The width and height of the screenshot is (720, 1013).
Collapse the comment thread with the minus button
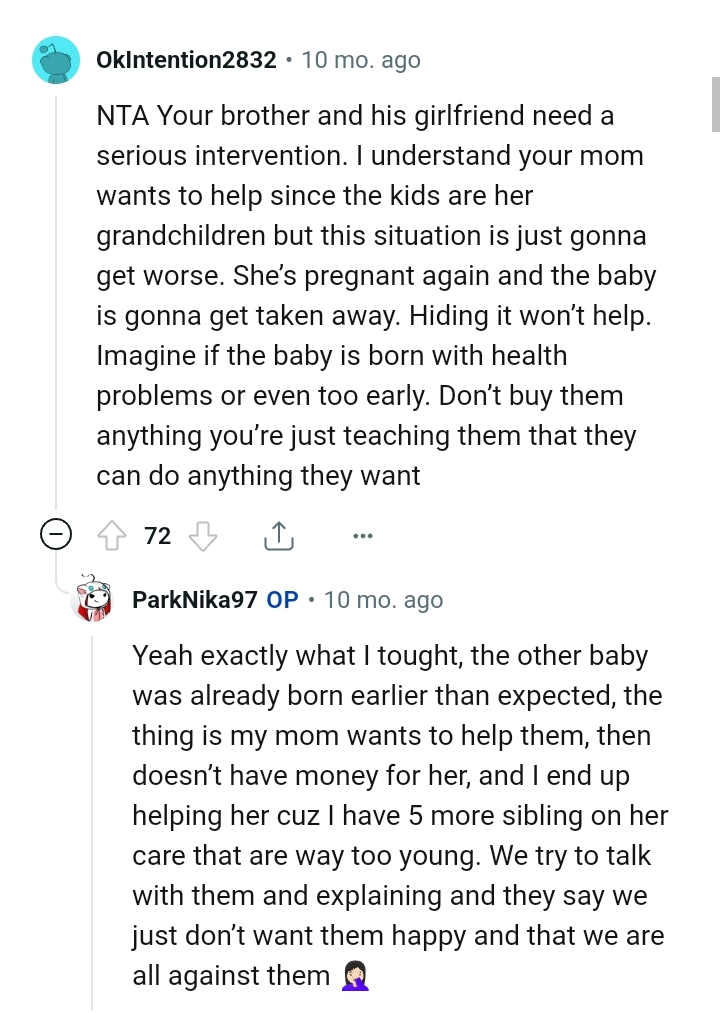[x=58, y=534]
